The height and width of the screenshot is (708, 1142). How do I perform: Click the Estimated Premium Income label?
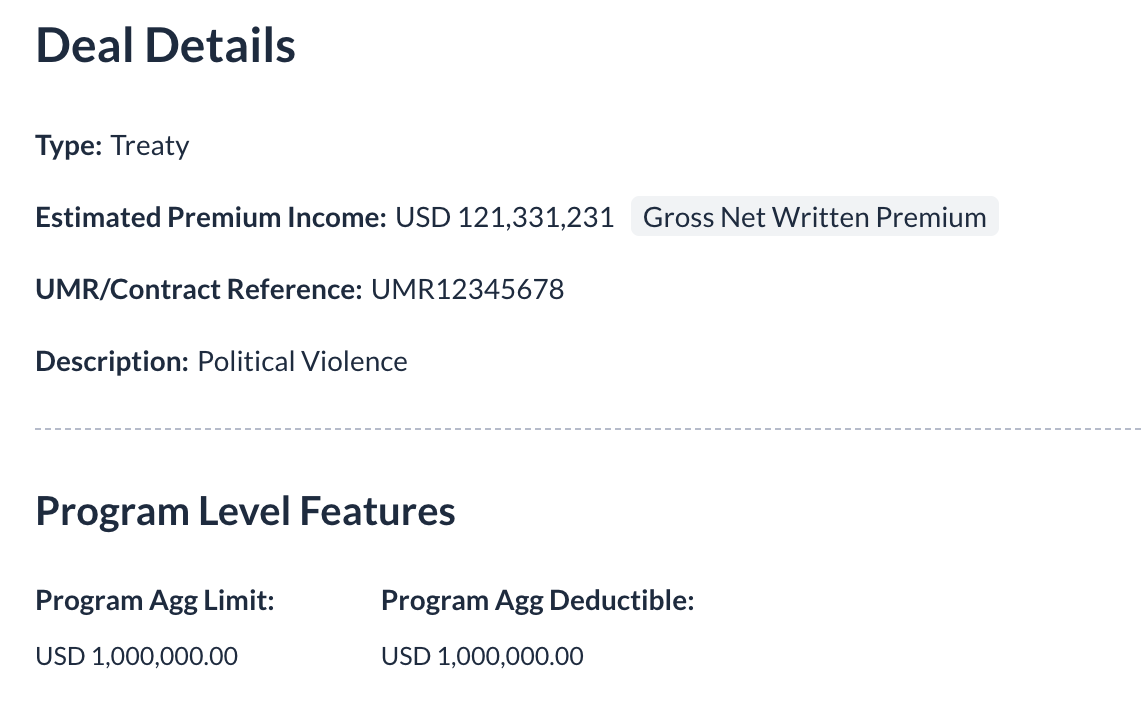pos(211,218)
